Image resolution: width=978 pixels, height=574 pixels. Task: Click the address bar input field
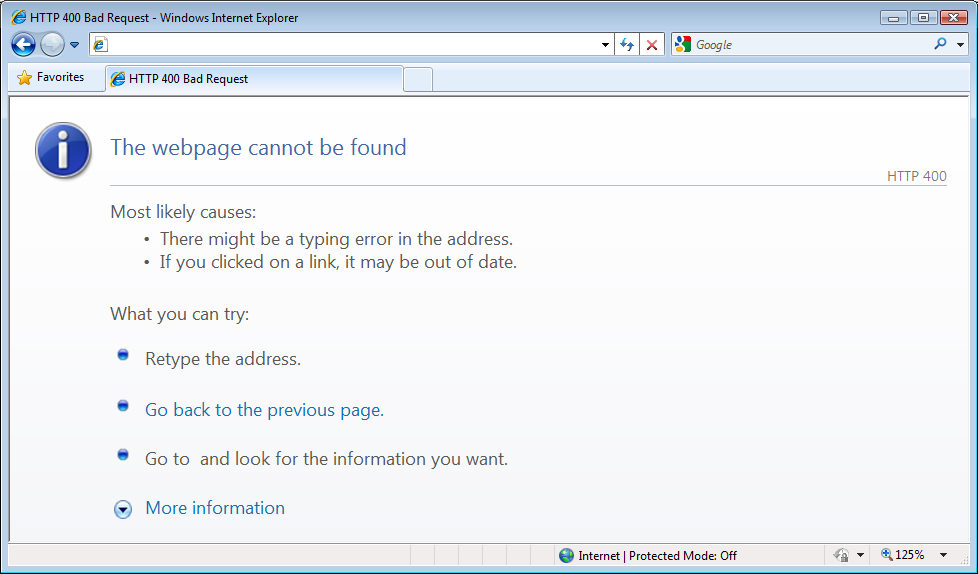point(345,45)
